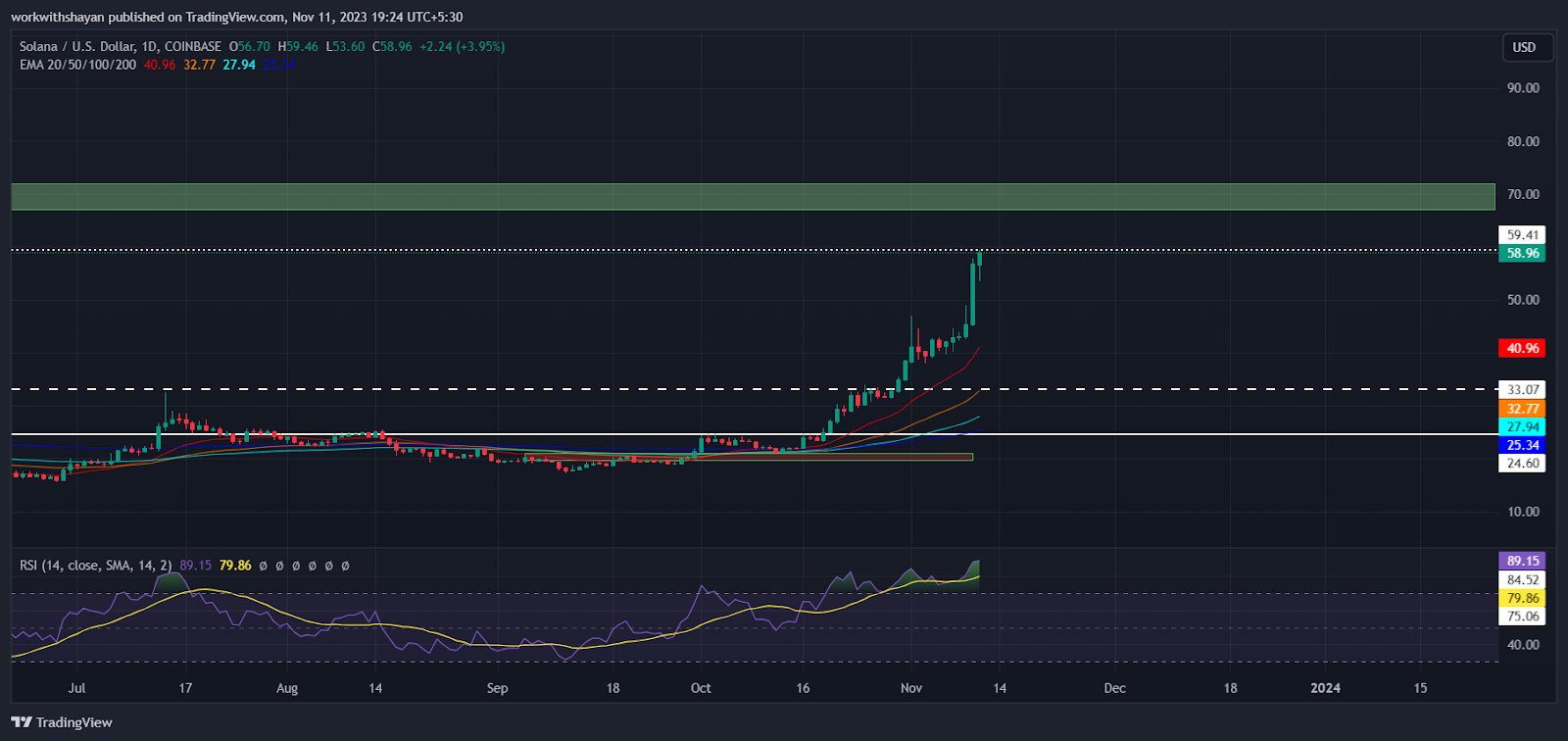The height and width of the screenshot is (741, 1568).
Task: Click the TradingView text wordmark
Action: [74, 722]
